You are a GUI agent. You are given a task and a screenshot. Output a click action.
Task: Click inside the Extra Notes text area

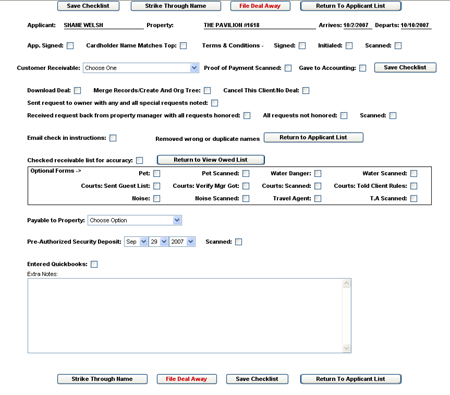tap(185, 316)
